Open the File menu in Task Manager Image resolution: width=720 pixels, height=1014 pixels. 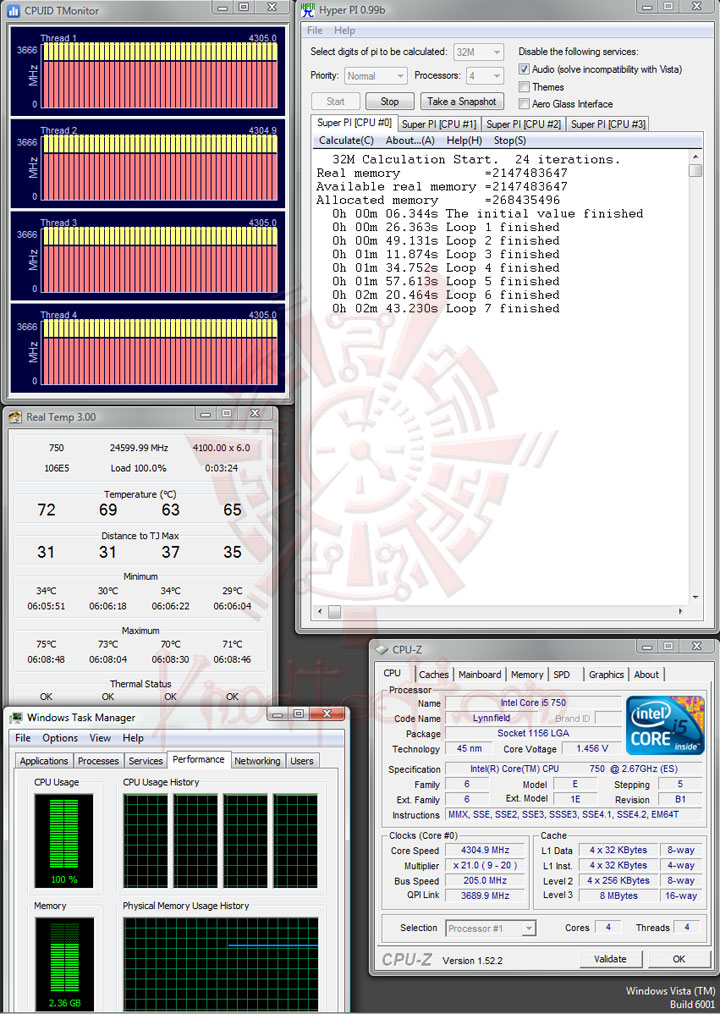pyautogui.click(x=23, y=738)
